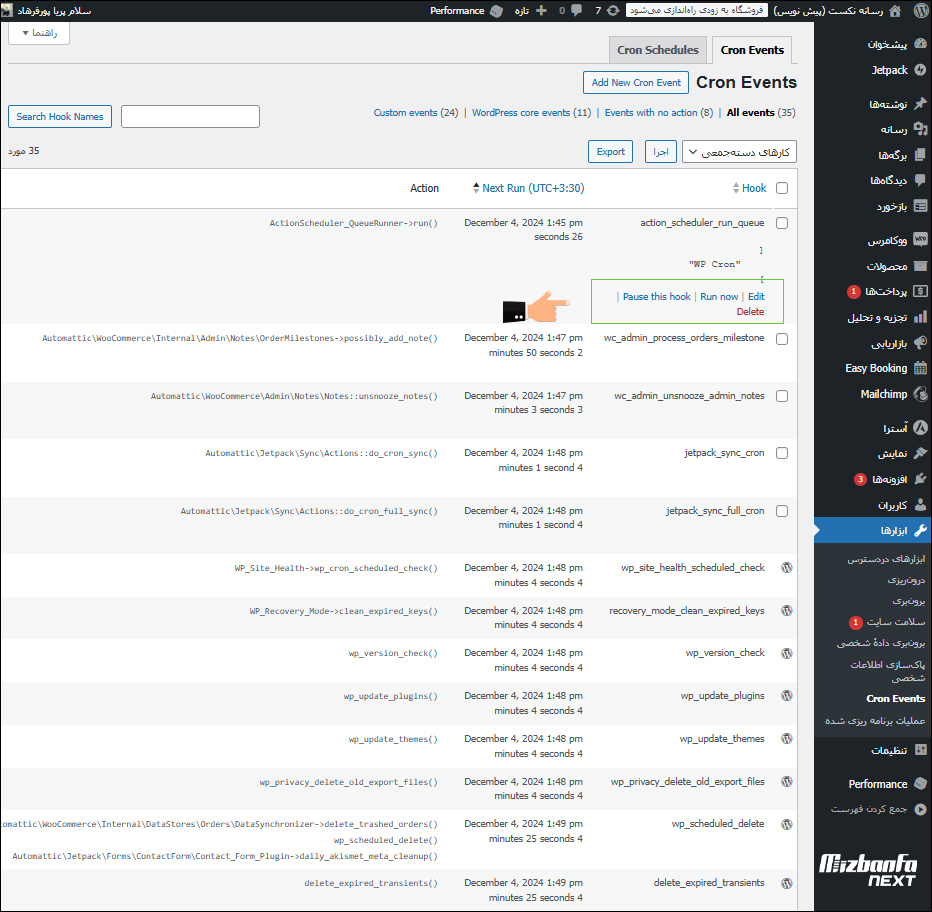Expand the Help (راهنما) panel
932x912 pixels.
click(x=39, y=33)
